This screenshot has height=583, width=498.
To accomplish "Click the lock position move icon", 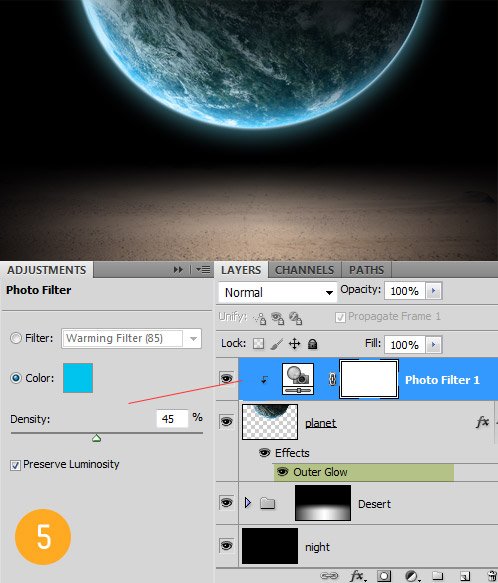I will click(294, 344).
